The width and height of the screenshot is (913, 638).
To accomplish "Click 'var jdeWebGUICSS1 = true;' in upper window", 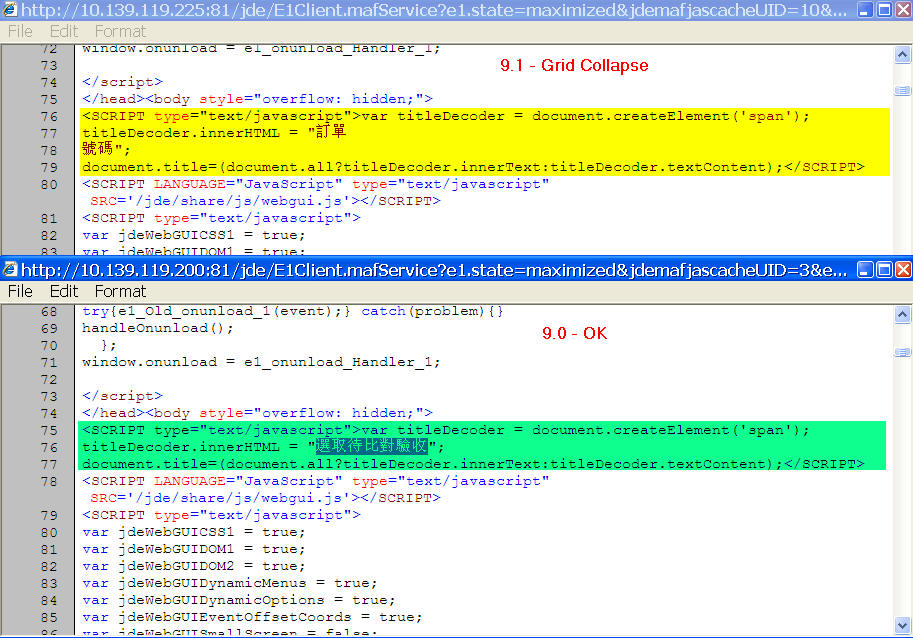I will click(x=193, y=235).
